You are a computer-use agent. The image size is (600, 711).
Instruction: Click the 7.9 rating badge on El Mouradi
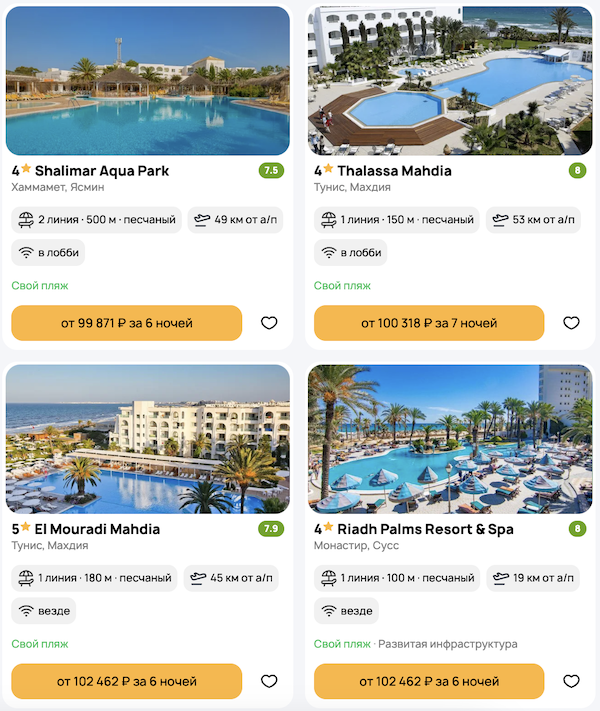point(270,529)
